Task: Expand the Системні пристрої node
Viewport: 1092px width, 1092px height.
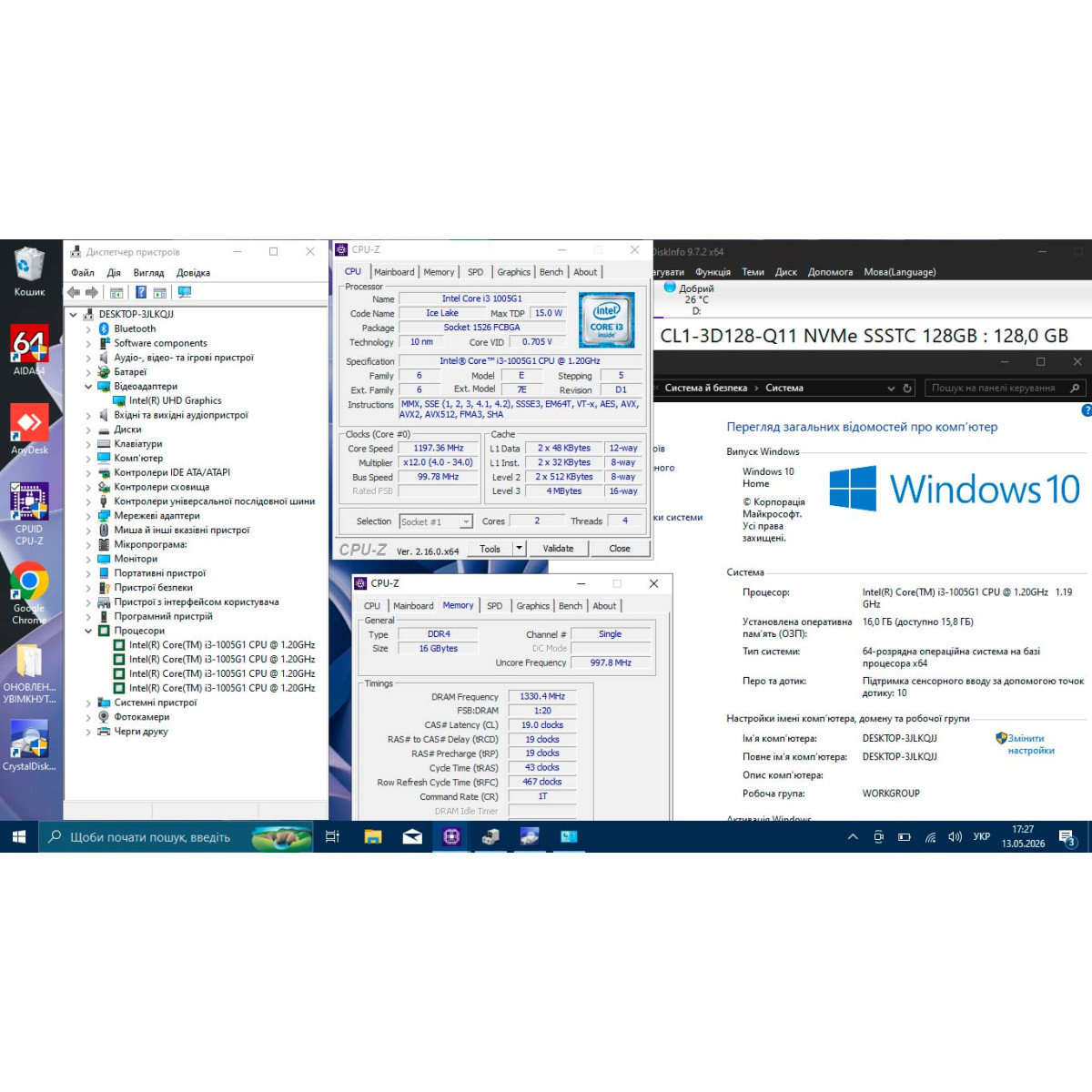Action: click(88, 703)
